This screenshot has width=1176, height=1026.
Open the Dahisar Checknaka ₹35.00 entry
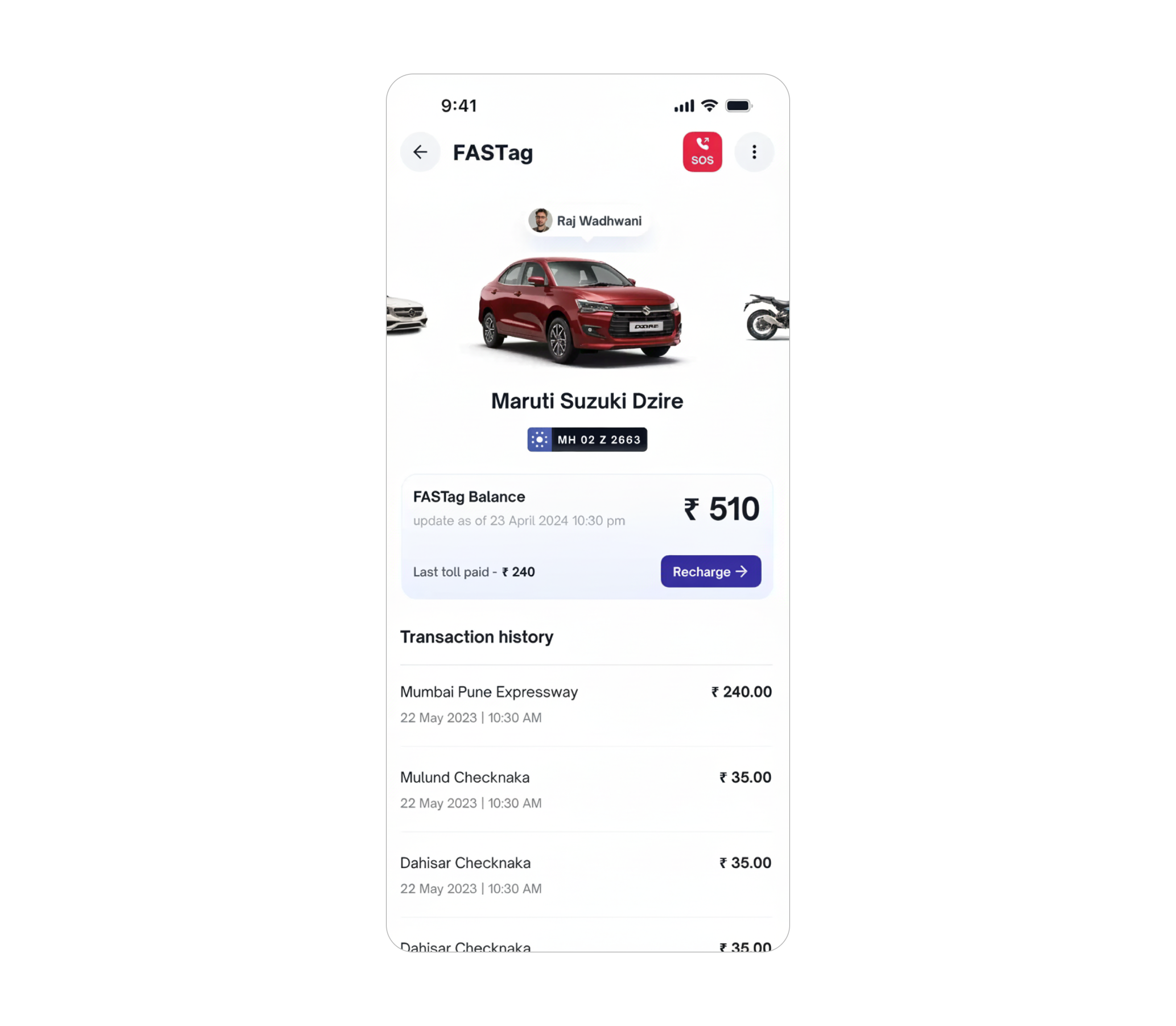[586, 875]
